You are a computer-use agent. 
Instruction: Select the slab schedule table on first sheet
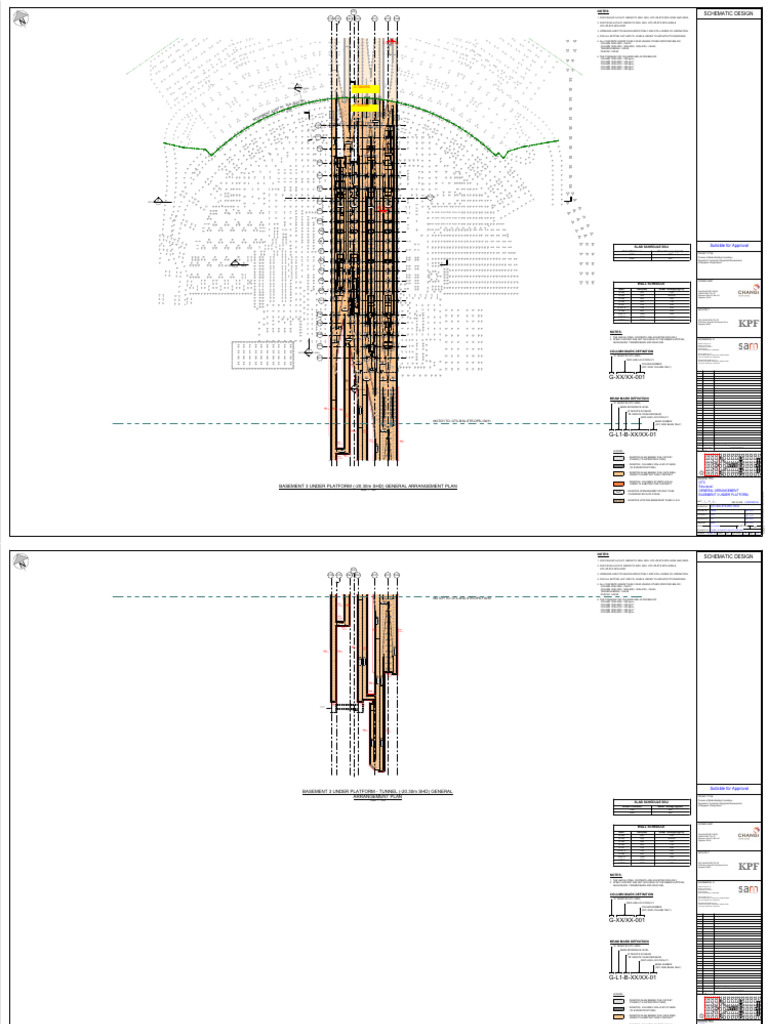pyautogui.click(x=652, y=253)
